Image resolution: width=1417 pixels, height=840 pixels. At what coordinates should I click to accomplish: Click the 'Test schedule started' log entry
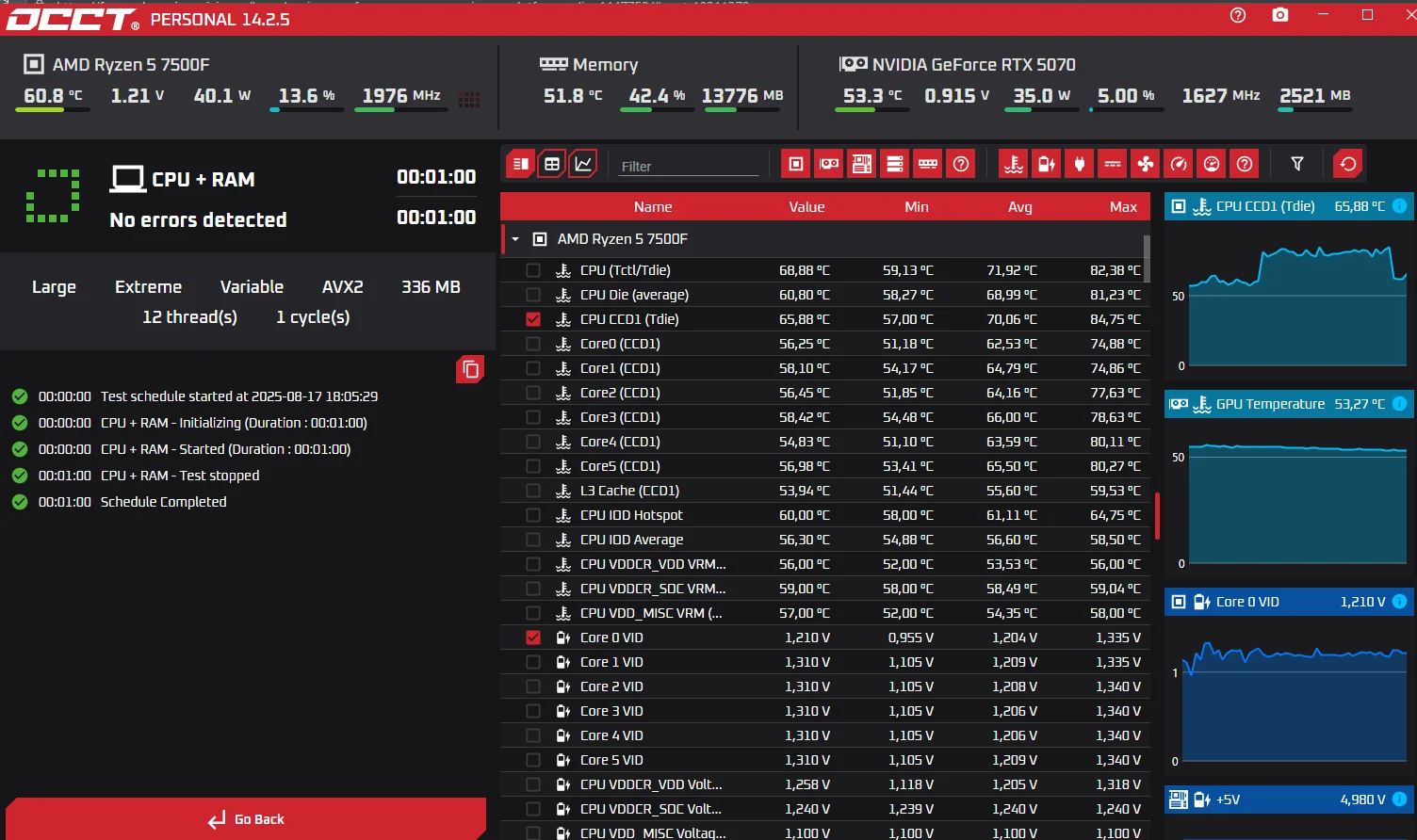[x=239, y=396]
